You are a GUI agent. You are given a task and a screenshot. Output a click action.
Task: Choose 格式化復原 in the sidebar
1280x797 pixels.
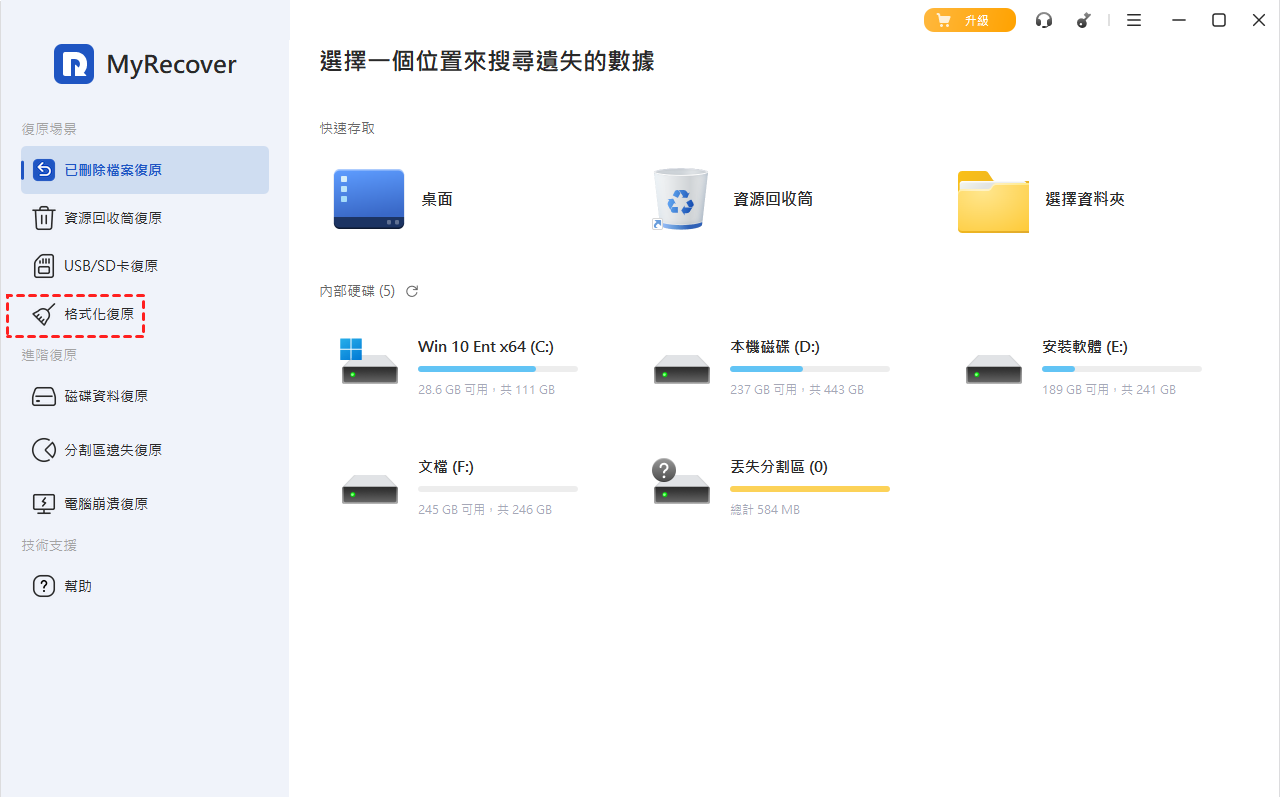tap(98, 315)
